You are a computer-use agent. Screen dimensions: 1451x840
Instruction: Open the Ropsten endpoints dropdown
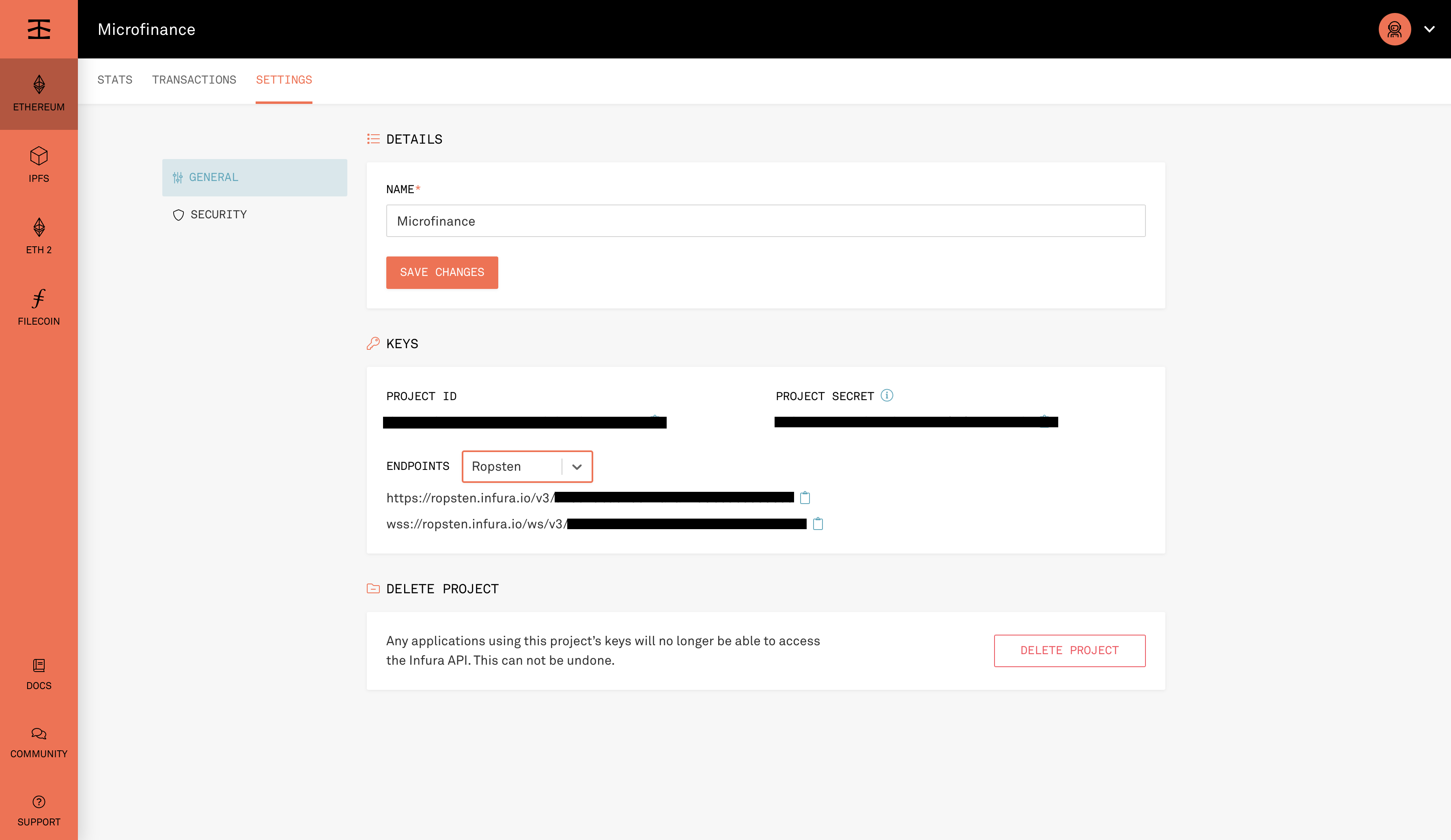[x=527, y=466]
